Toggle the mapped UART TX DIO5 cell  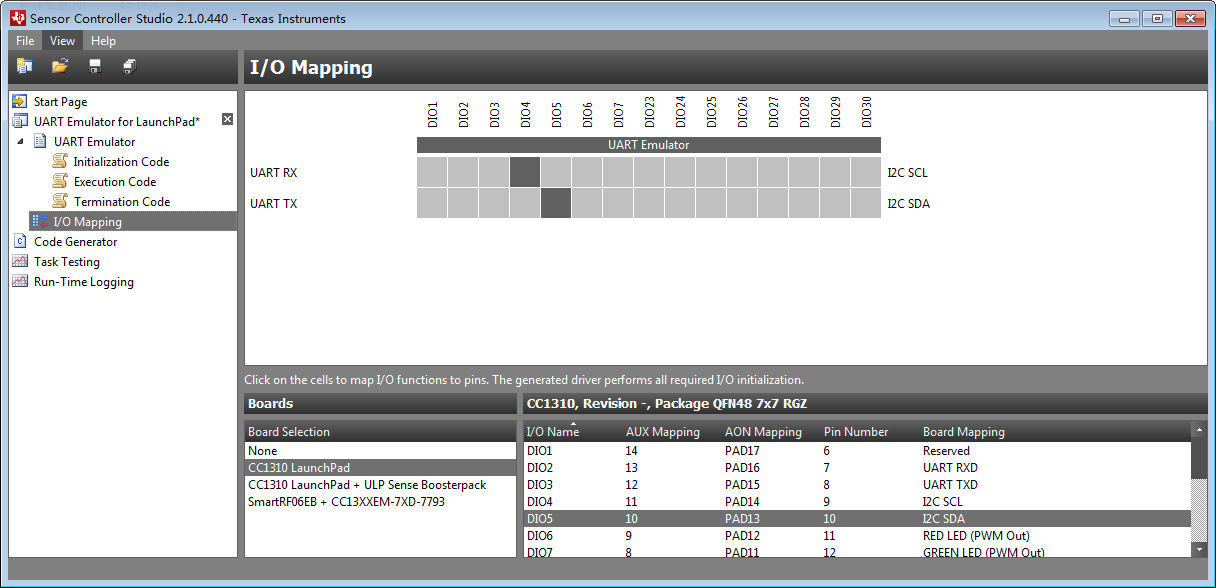[x=556, y=203]
